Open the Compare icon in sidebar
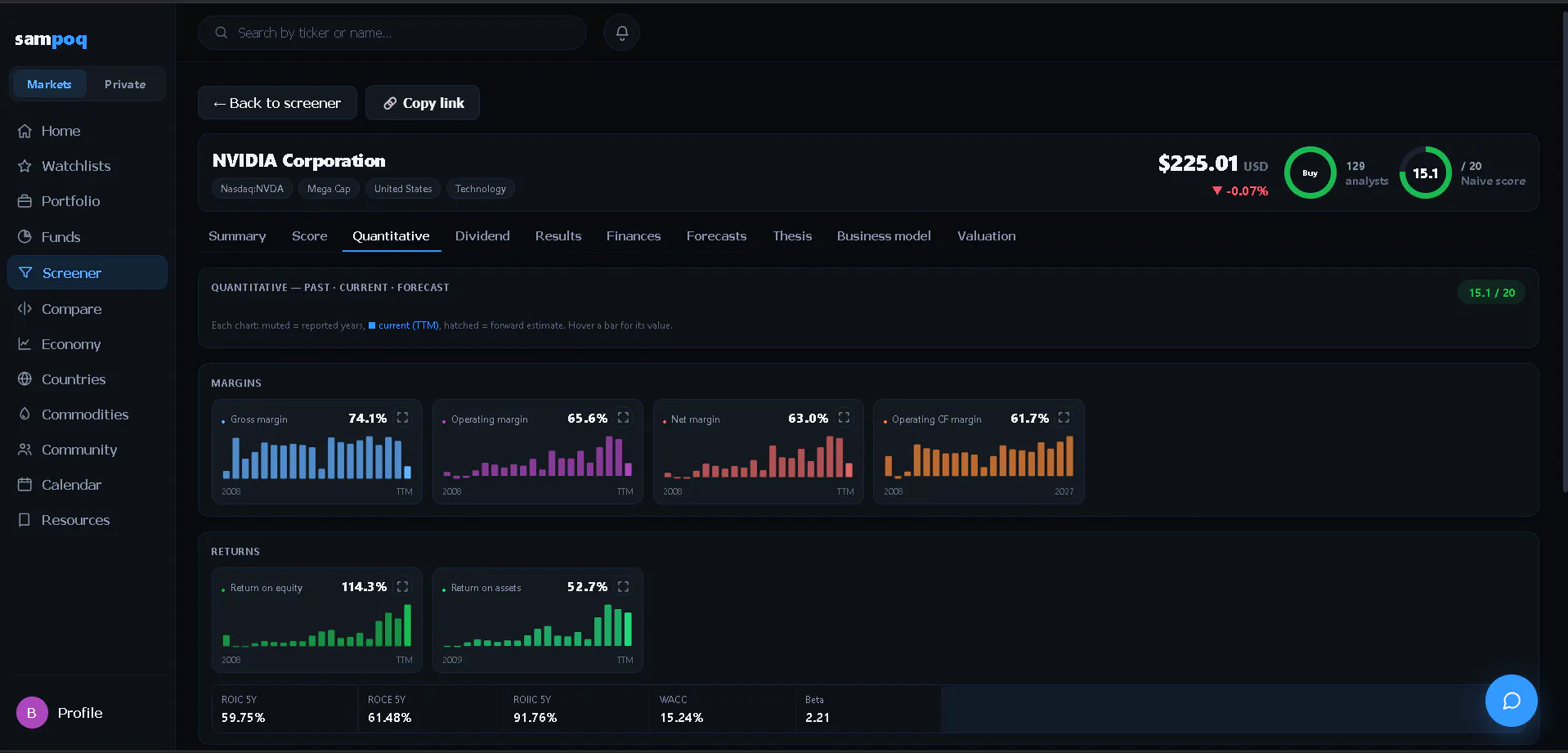 25,309
